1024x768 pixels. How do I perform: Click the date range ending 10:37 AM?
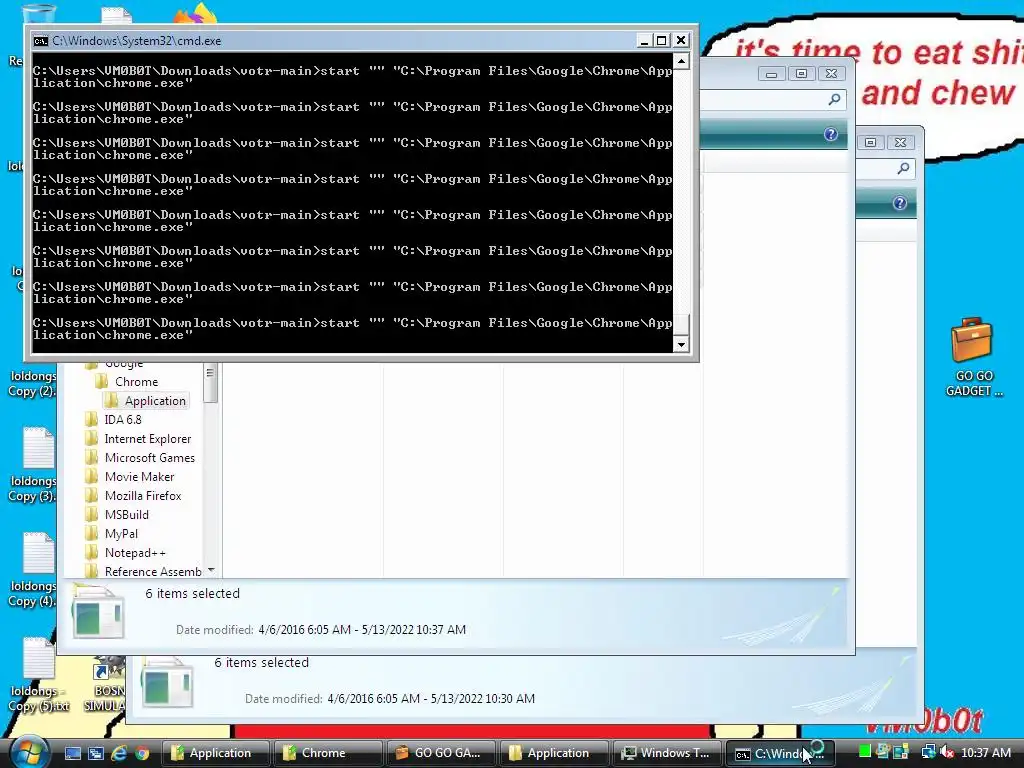[362, 630]
